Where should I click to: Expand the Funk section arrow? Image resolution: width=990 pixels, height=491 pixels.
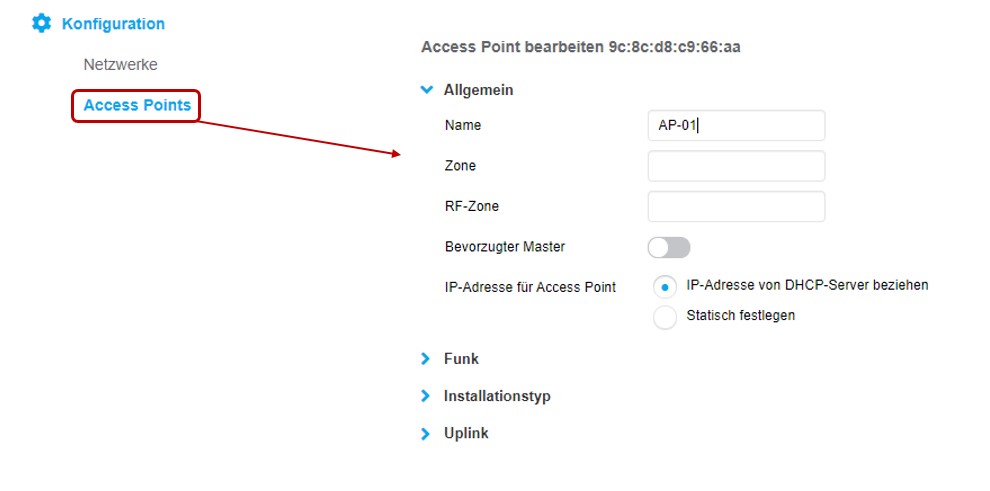426,359
